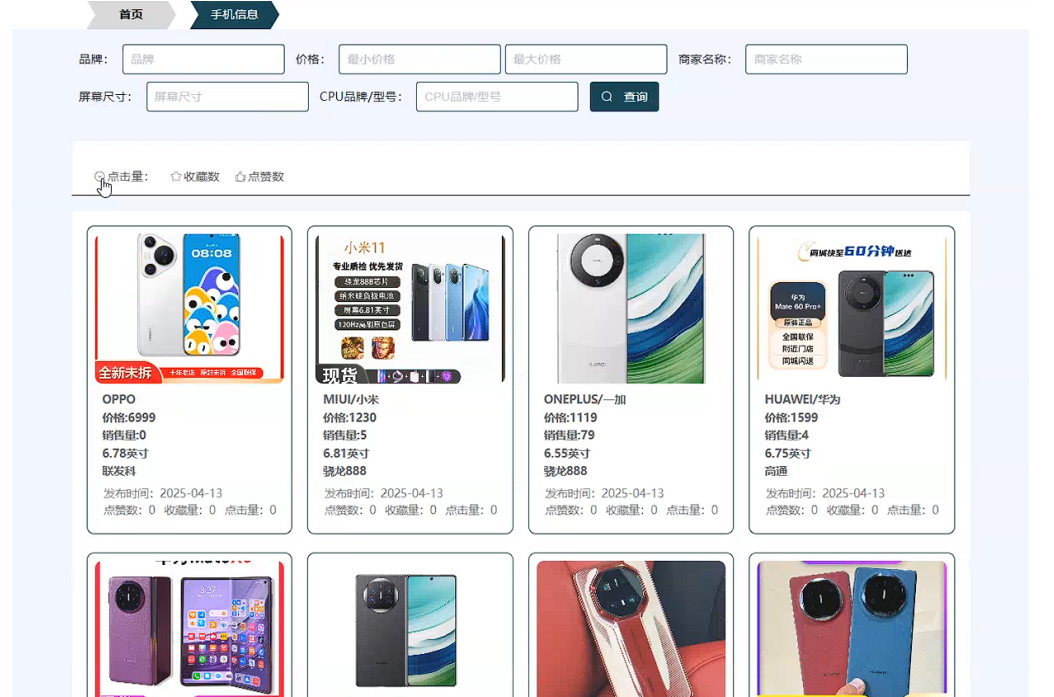1054x697 pixels.
Task: Click the HUAWEI/华为 brand title
Action: pyautogui.click(x=803, y=399)
